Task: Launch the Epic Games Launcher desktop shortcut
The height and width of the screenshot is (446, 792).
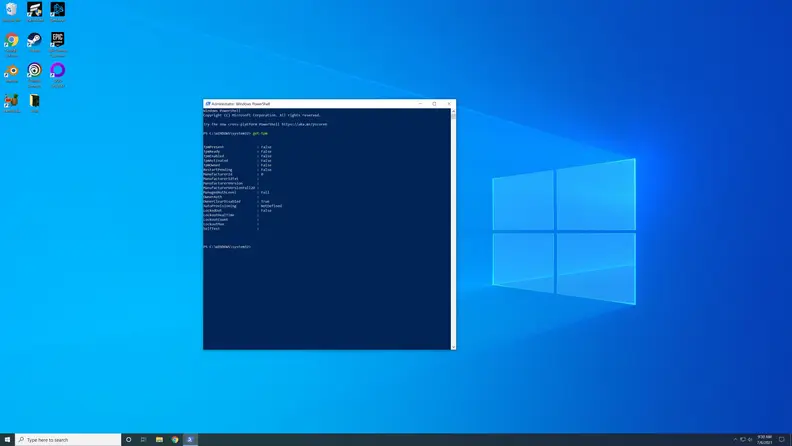Action: pos(58,43)
